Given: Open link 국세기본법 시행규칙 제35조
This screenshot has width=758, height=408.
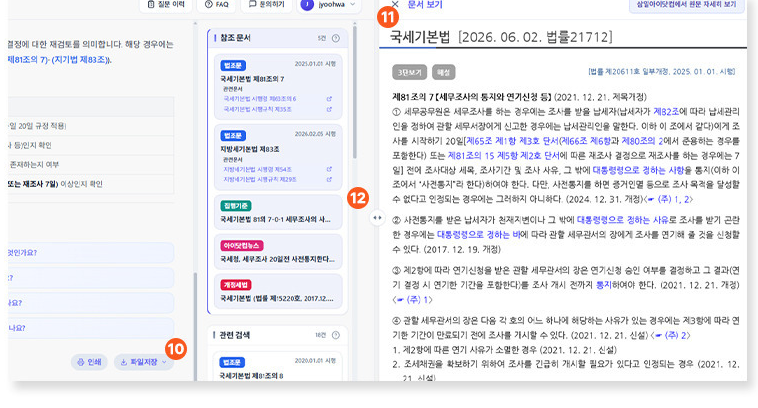Looking at the screenshot, I should [x=257, y=109].
